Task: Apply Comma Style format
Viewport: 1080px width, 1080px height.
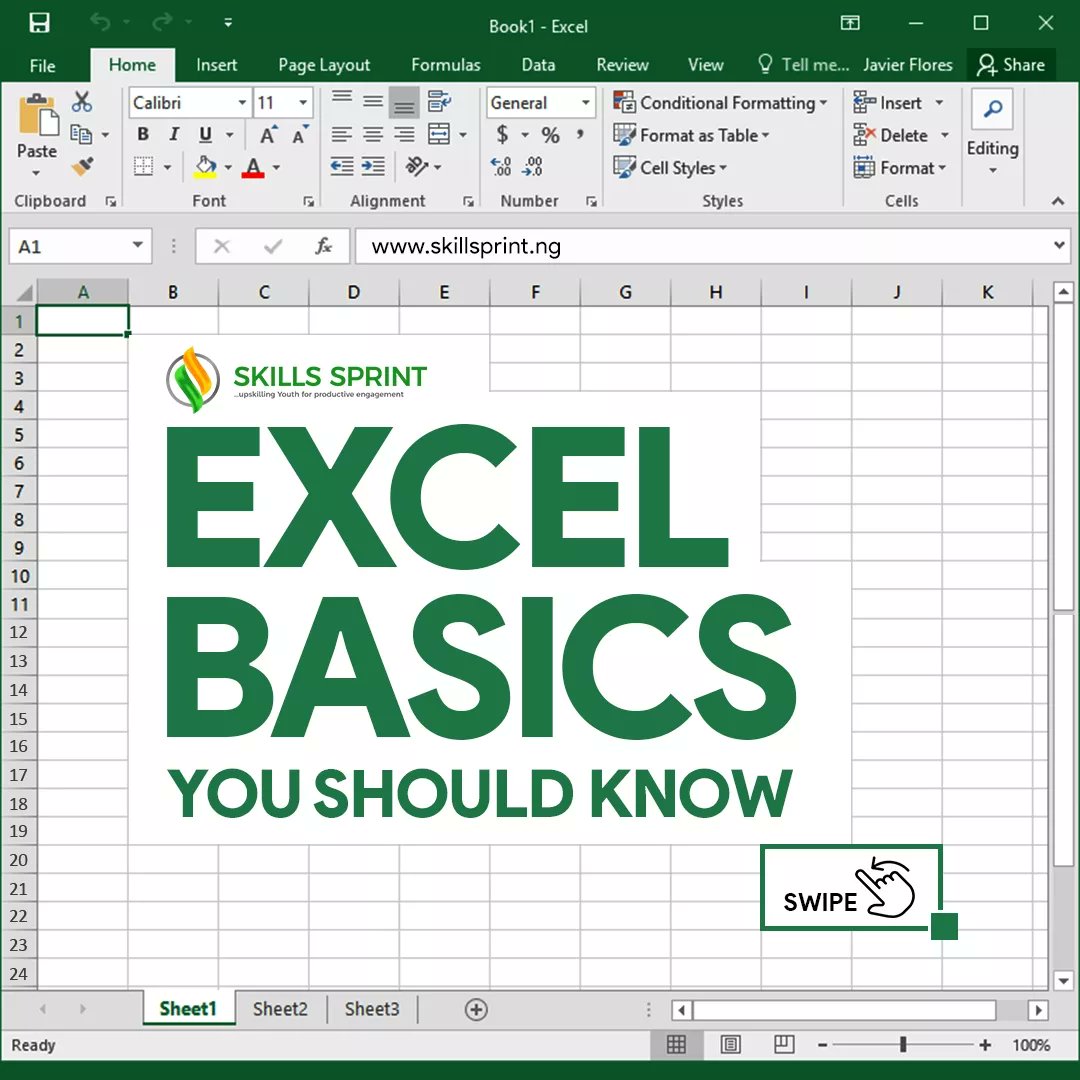Action: click(x=581, y=134)
